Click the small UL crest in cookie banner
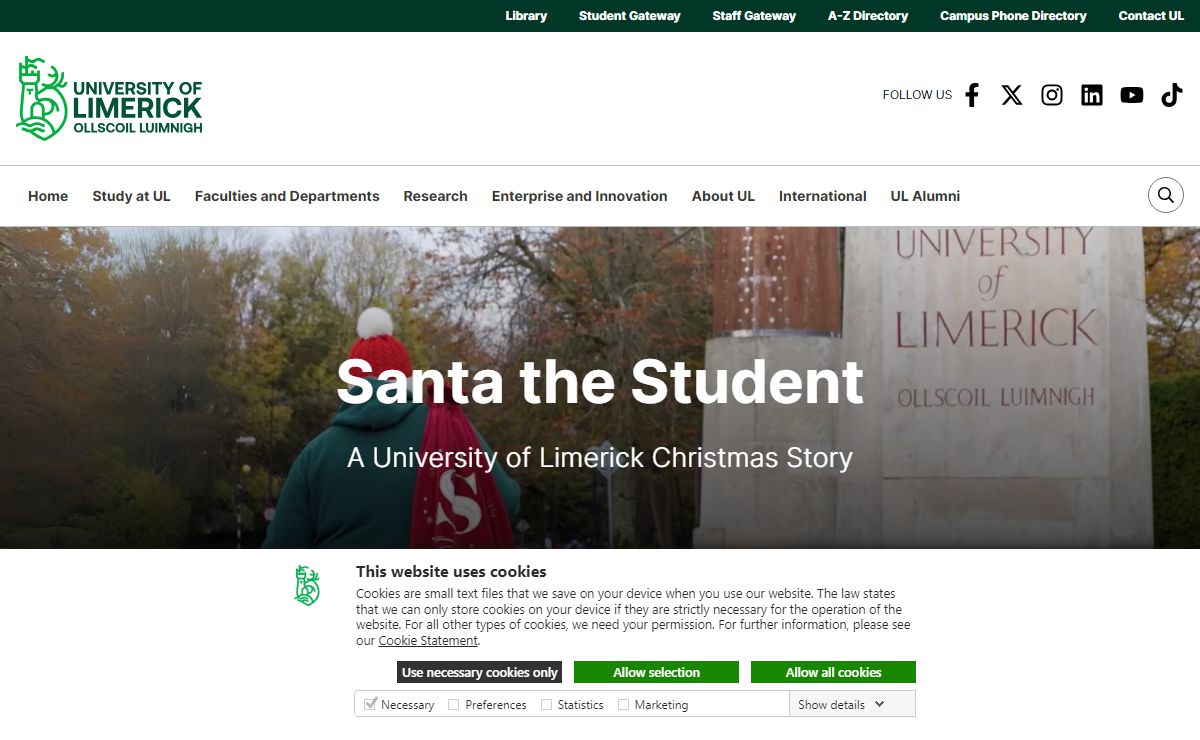 coord(307,585)
